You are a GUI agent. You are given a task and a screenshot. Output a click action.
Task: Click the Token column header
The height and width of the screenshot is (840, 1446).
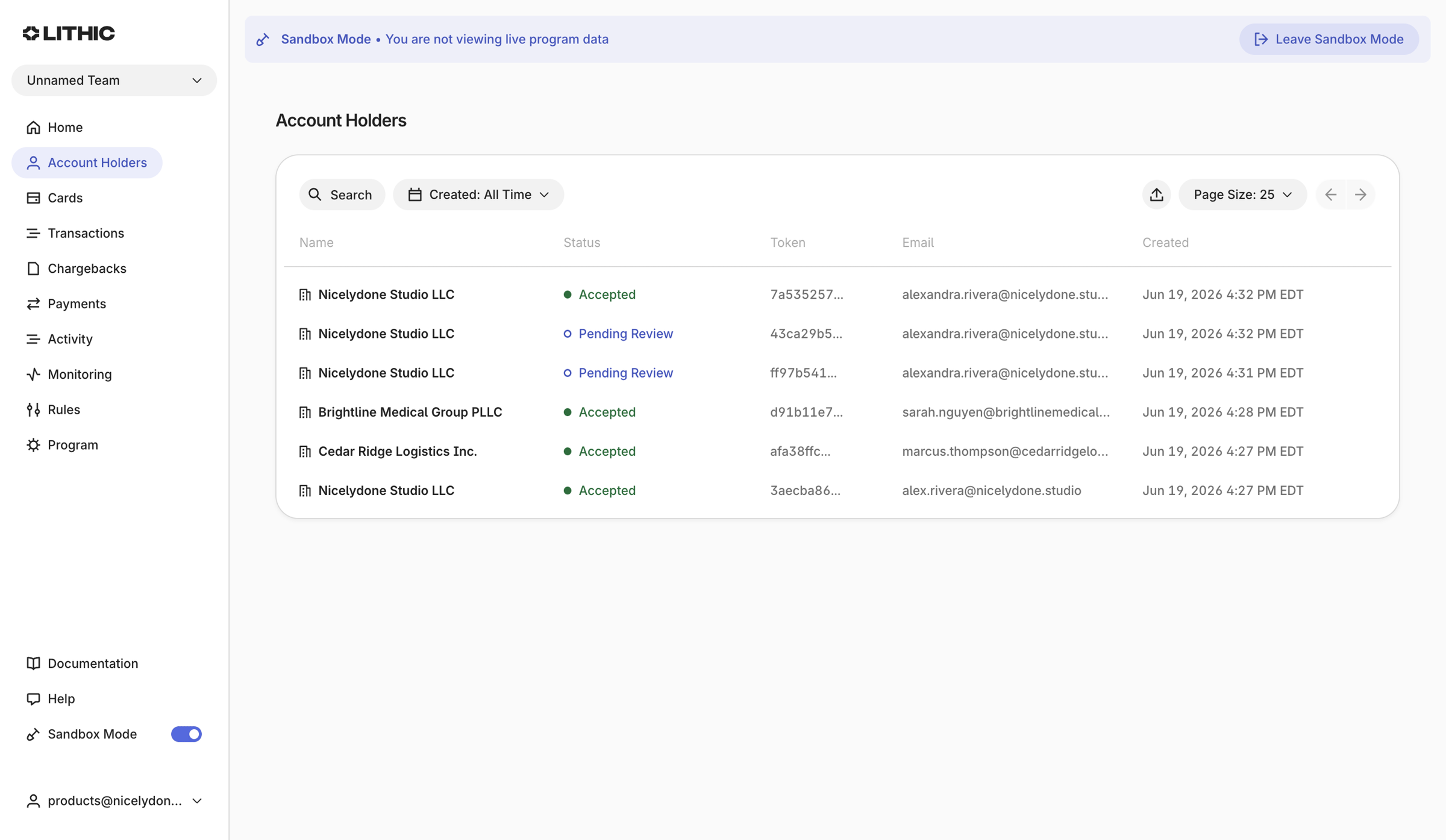click(x=787, y=242)
